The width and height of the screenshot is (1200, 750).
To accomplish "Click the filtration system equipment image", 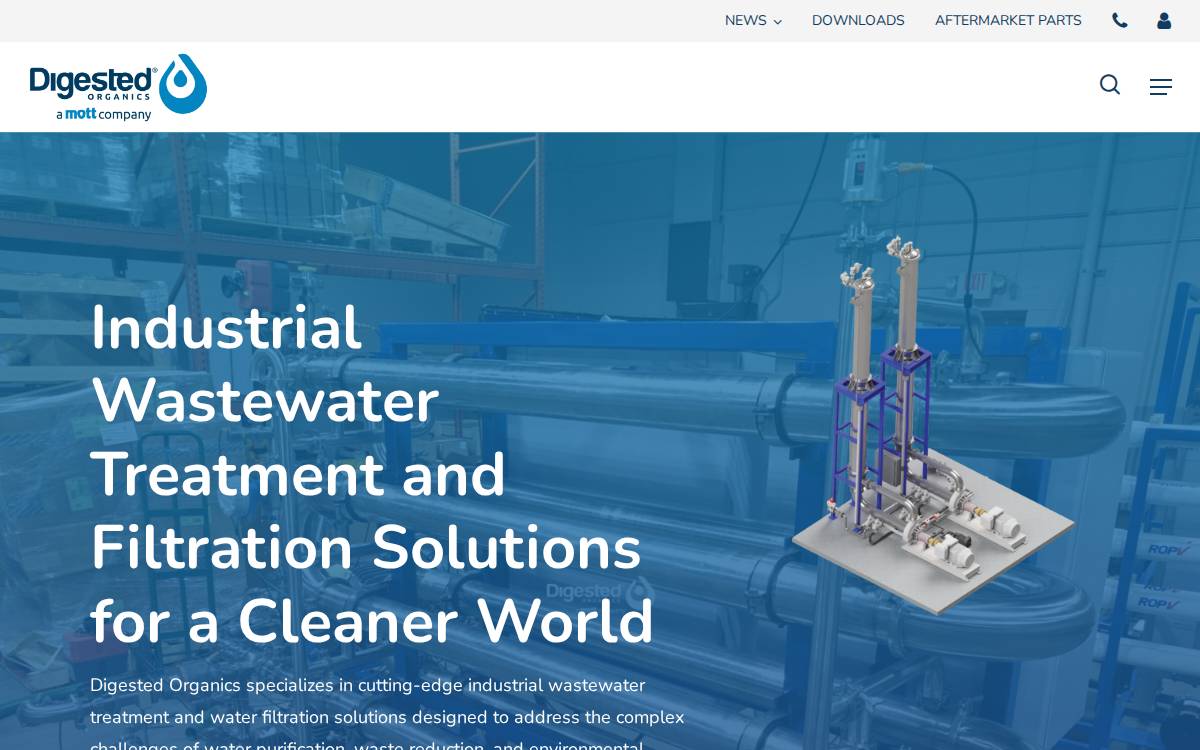I will click(x=933, y=425).
